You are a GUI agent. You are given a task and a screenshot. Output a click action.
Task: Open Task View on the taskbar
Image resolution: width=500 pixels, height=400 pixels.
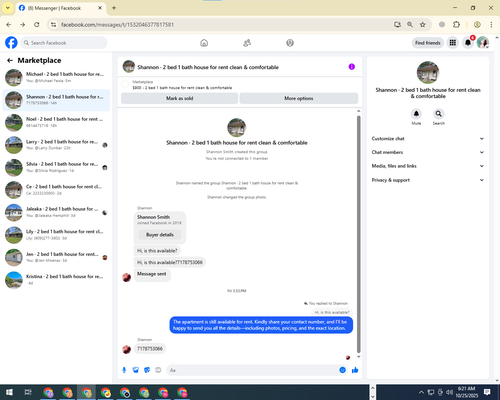(28, 392)
